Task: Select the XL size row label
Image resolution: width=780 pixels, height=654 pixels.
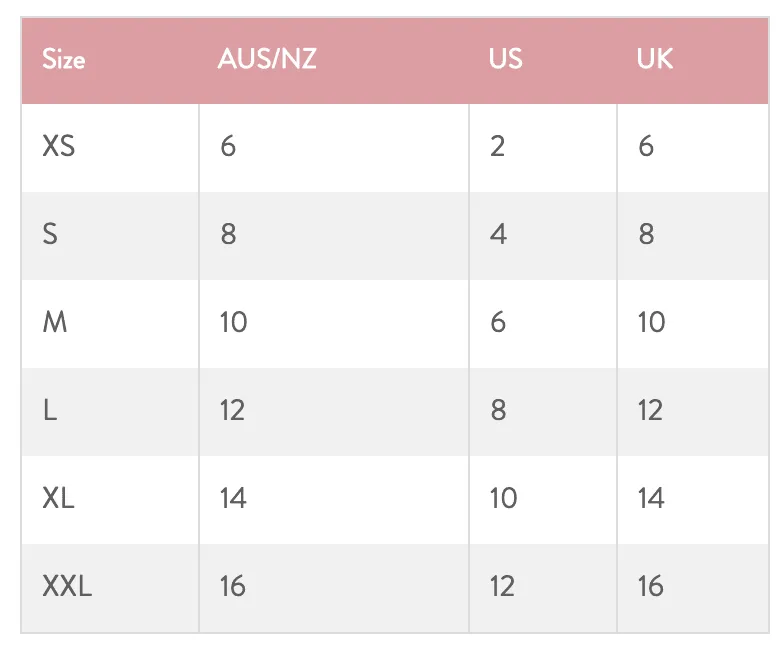Action: tap(58, 498)
